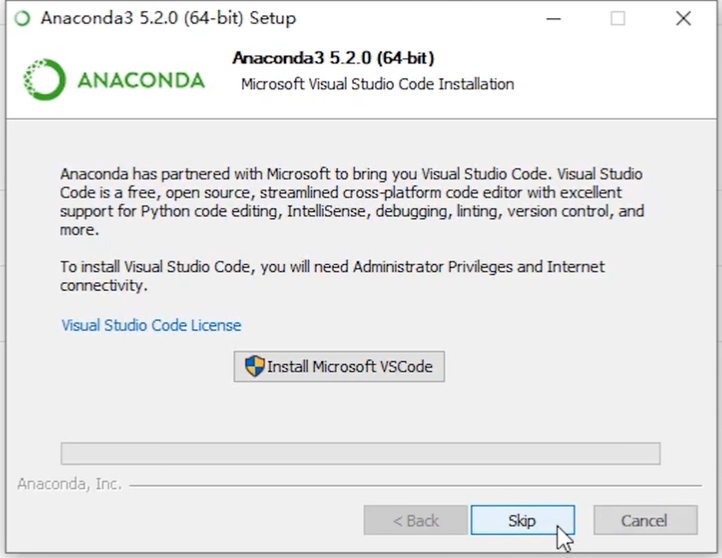Image resolution: width=722 pixels, height=558 pixels.
Task: Click the Microsoft Visual Studio Code Installation subtitle
Action: click(x=377, y=84)
